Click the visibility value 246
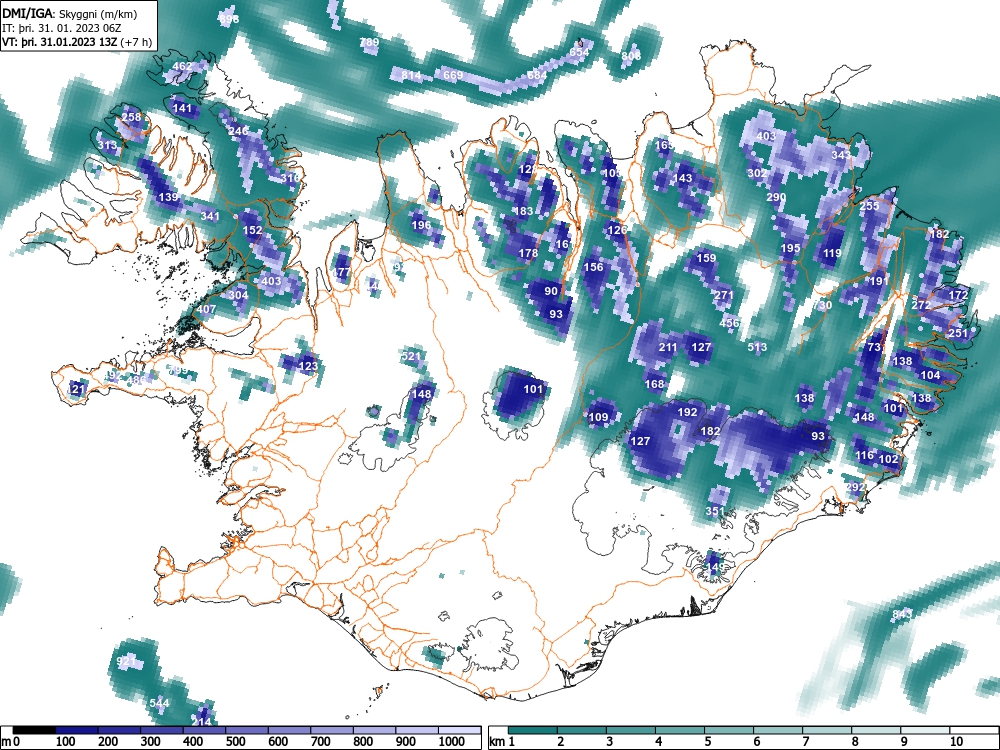The height and width of the screenshot is (750, 1000). click(x=239, y=131)
